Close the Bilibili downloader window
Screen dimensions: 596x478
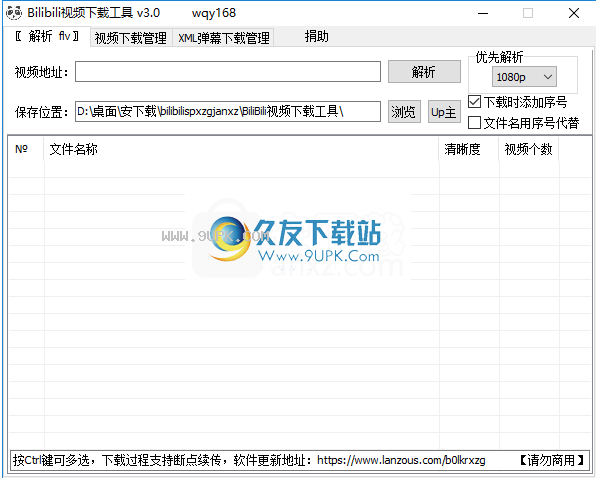tap(574, 14)
